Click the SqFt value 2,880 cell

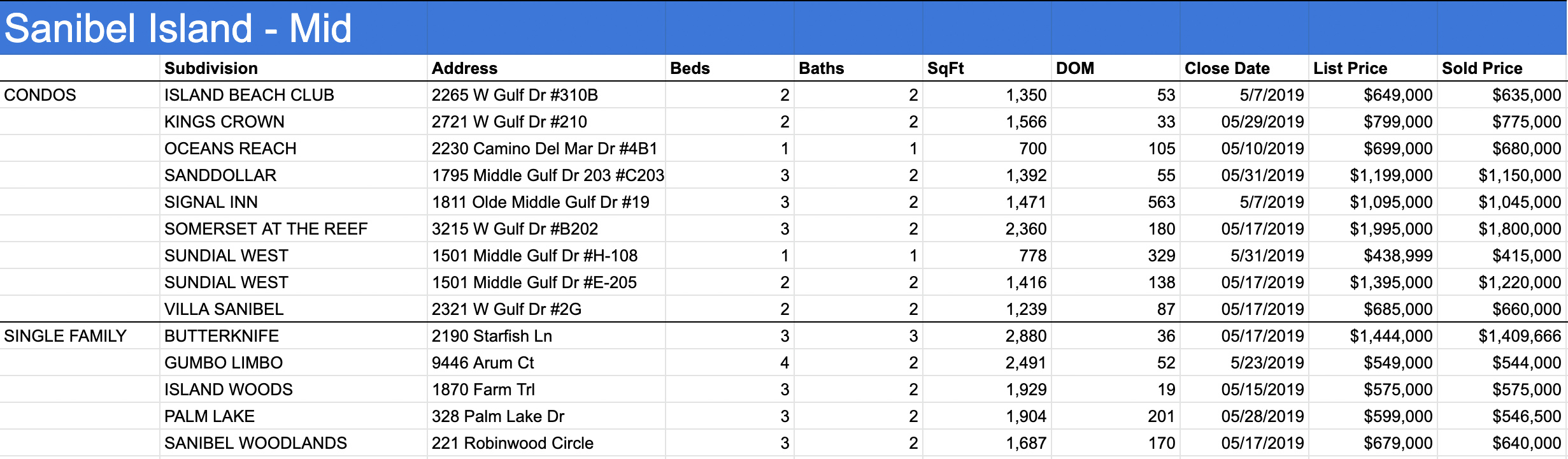(987, 336)
